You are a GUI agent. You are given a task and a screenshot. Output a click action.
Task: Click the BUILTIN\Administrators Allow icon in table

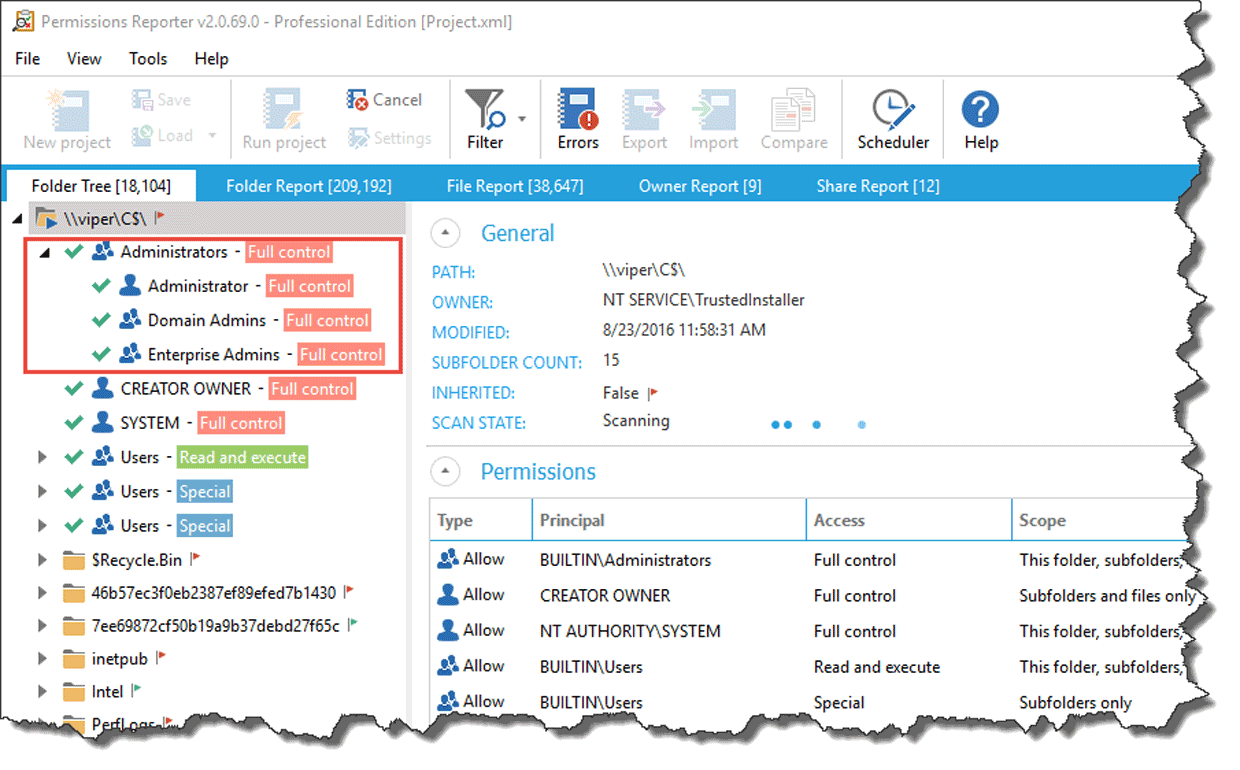point(448,559)
